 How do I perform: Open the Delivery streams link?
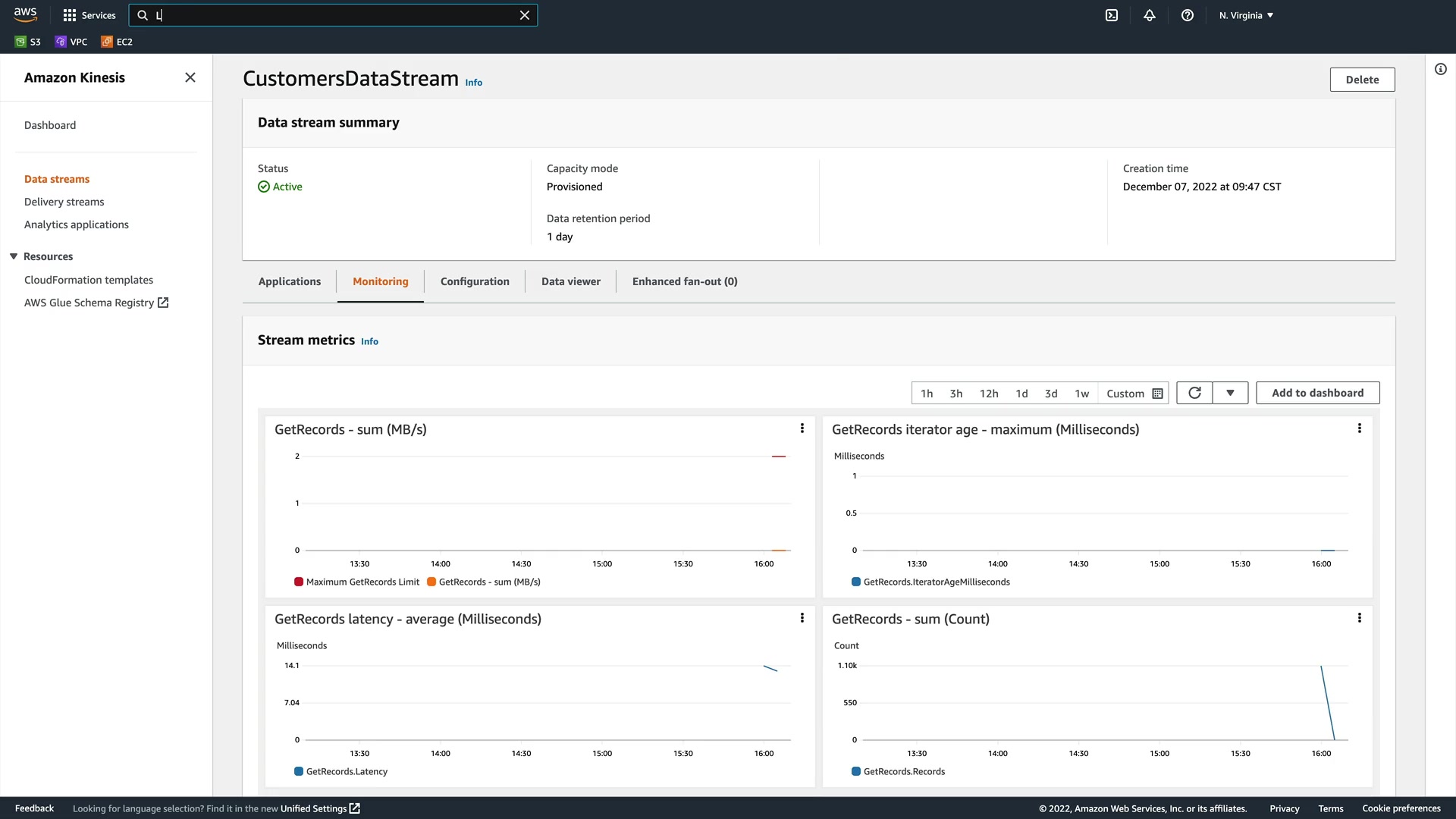(64, 202)
